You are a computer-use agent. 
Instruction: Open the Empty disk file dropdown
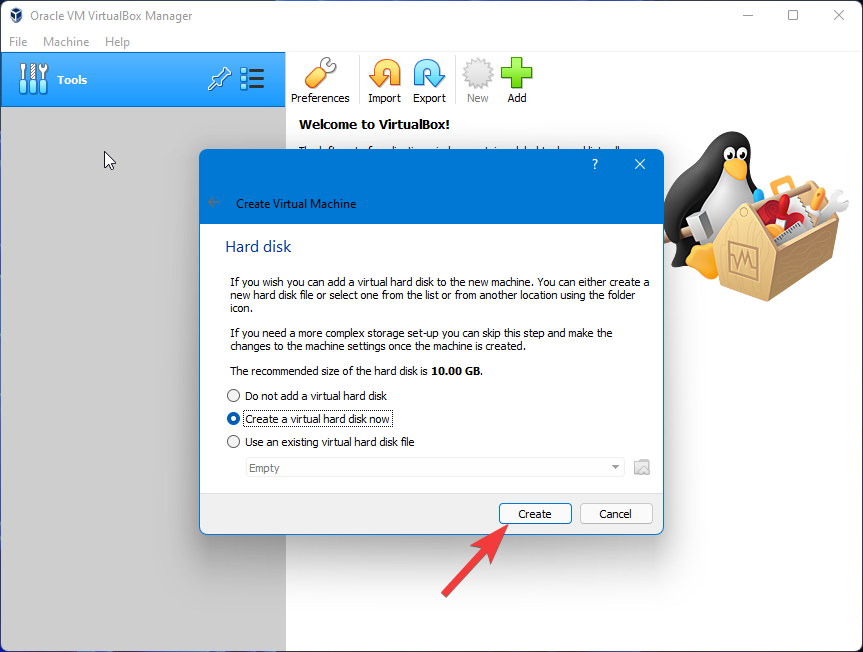613,466
